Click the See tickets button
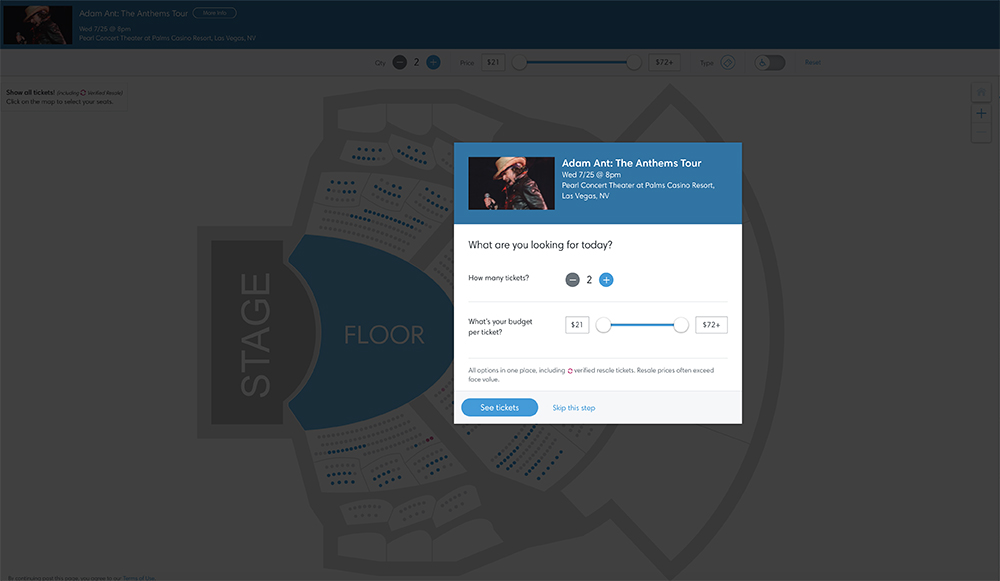 (499, 408)
